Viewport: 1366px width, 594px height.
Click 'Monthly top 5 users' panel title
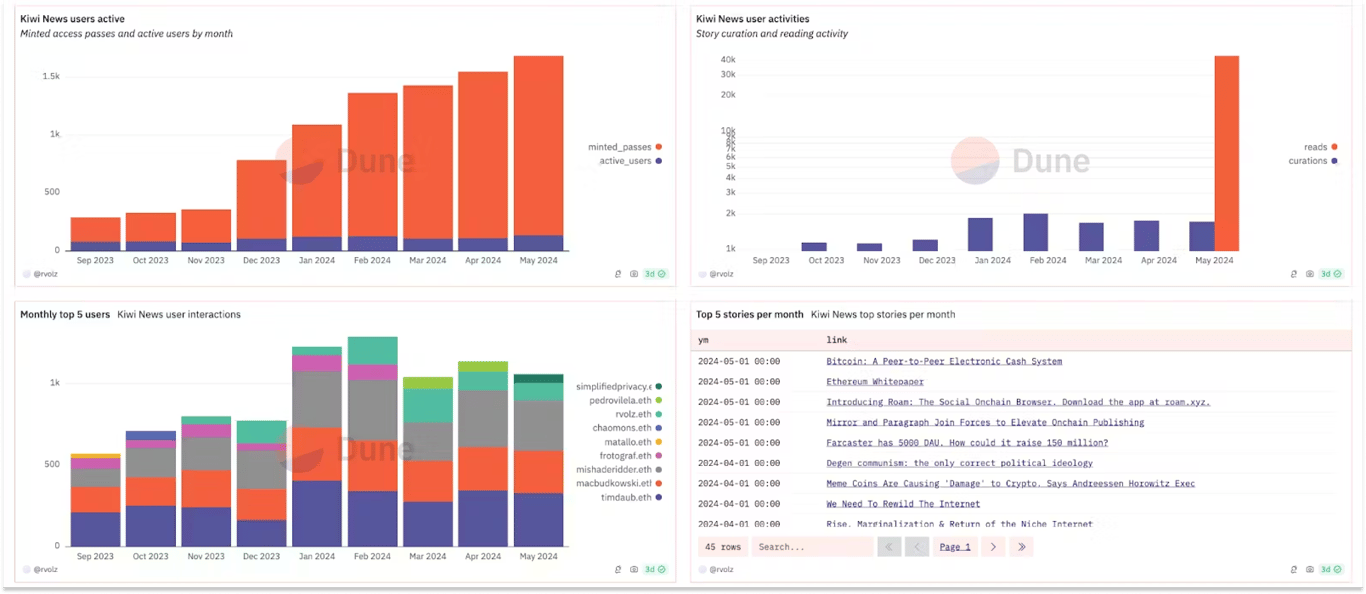coord(65,314)
